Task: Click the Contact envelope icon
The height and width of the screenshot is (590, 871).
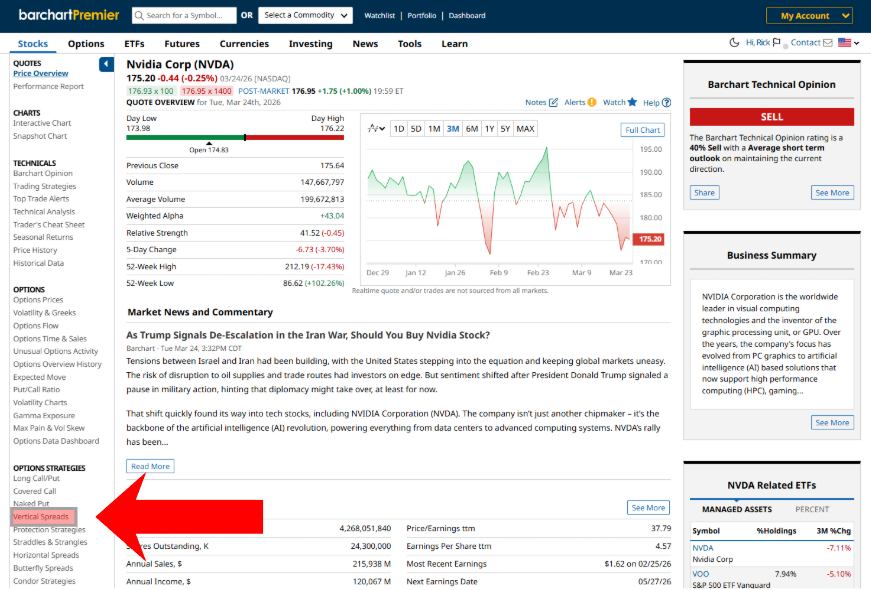Action: (827, 43)
